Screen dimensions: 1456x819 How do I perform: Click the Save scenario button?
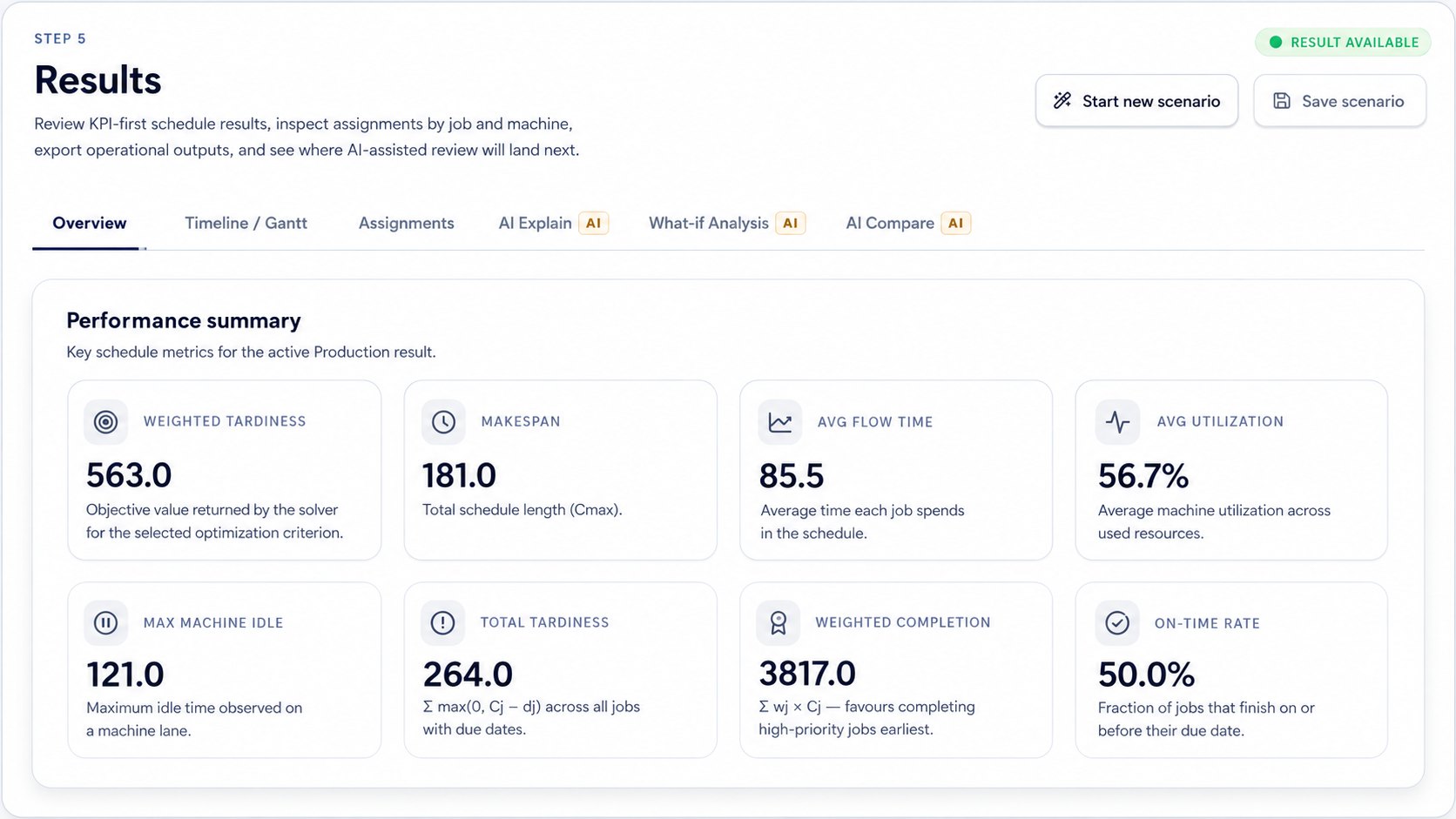(1339, 101)
